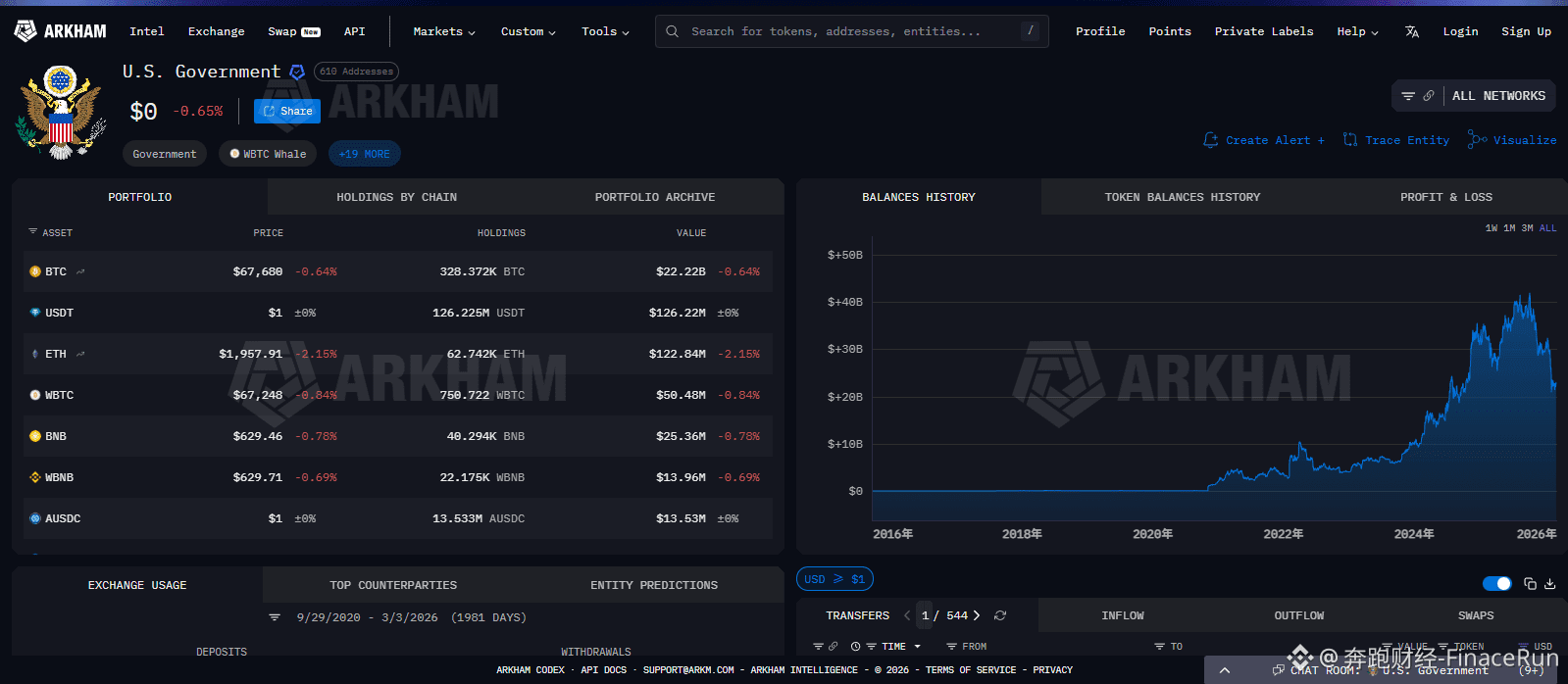Click the language translate icon
Viewport: 1568px width, 684px height.
(1411, 31)
